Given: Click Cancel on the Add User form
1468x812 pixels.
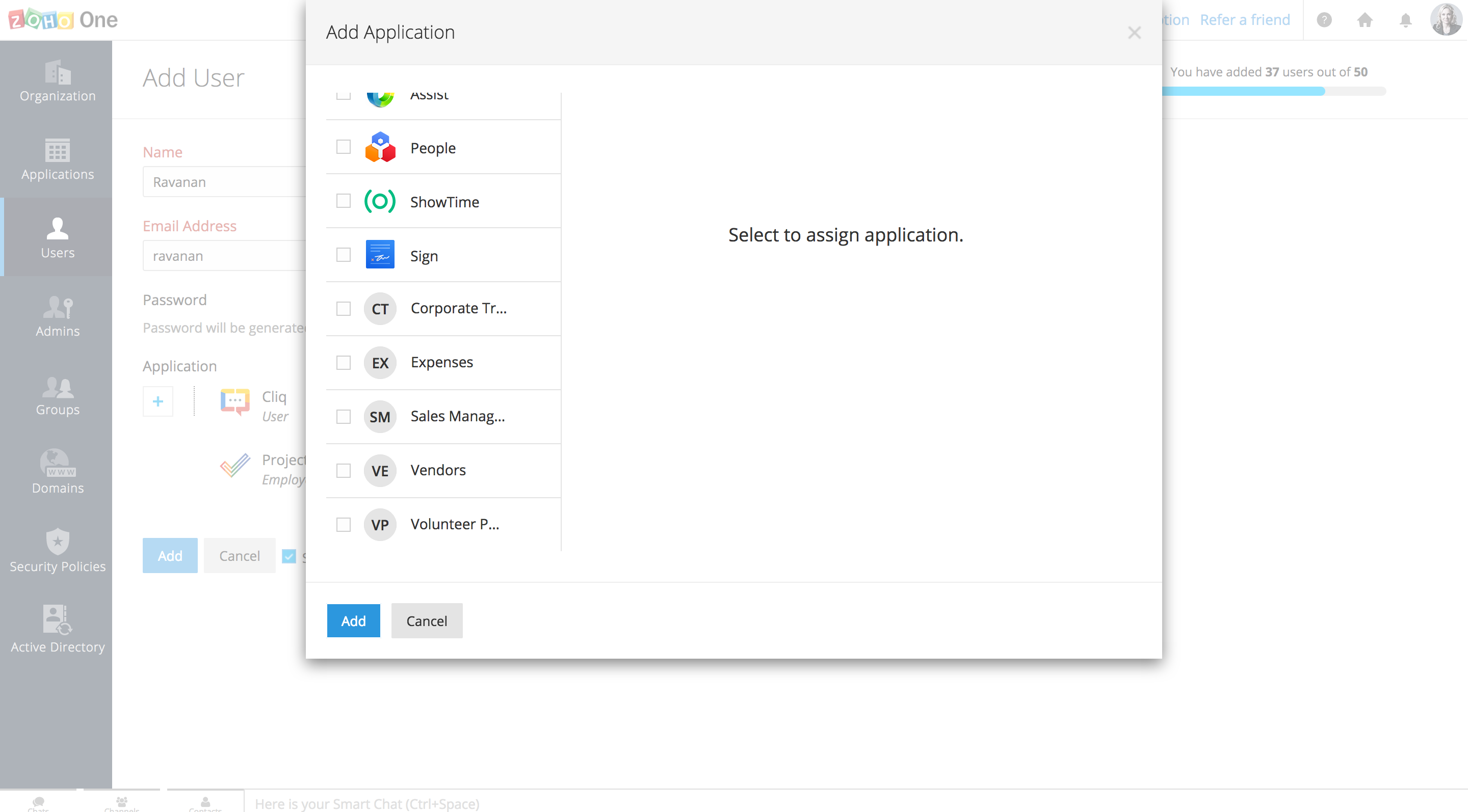Looking at the screenshot, I should click(x=240, y=556).
